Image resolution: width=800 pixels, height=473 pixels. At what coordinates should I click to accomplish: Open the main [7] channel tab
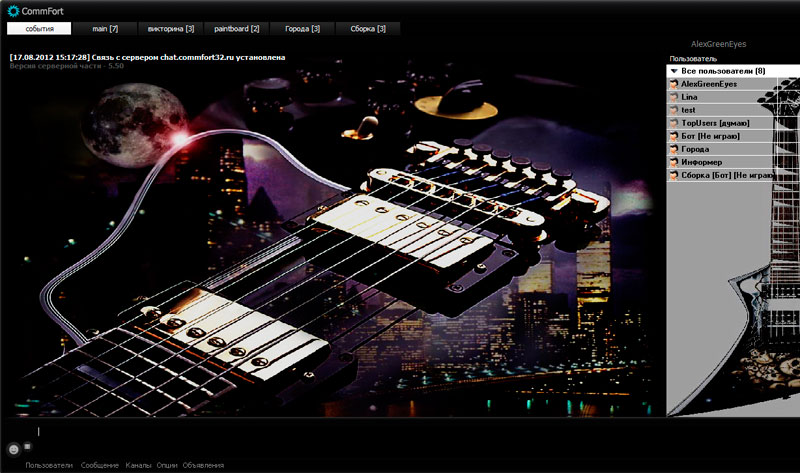105,29
